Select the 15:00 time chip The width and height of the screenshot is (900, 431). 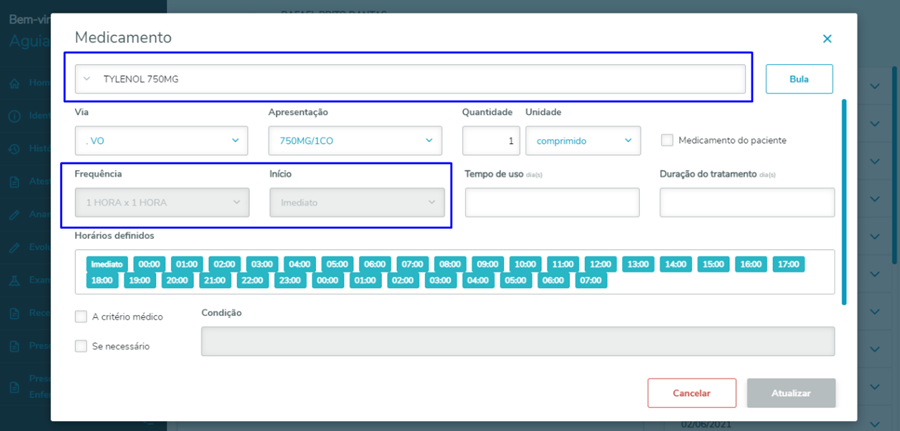[x=713, y=265]
